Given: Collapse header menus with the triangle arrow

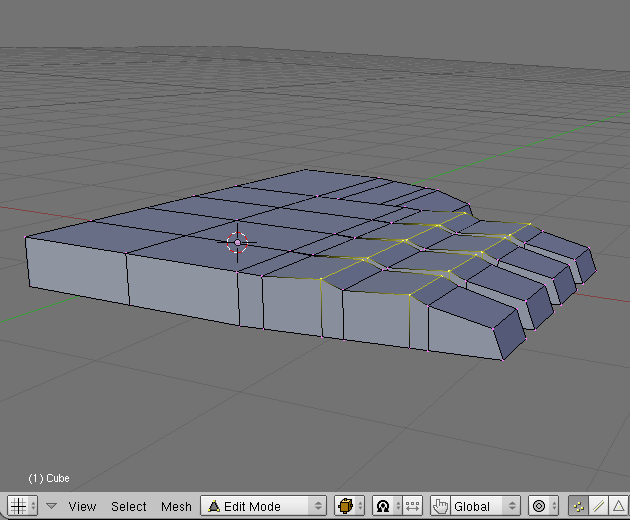Looking at the screenshot, I should click(x=51, y=506).
